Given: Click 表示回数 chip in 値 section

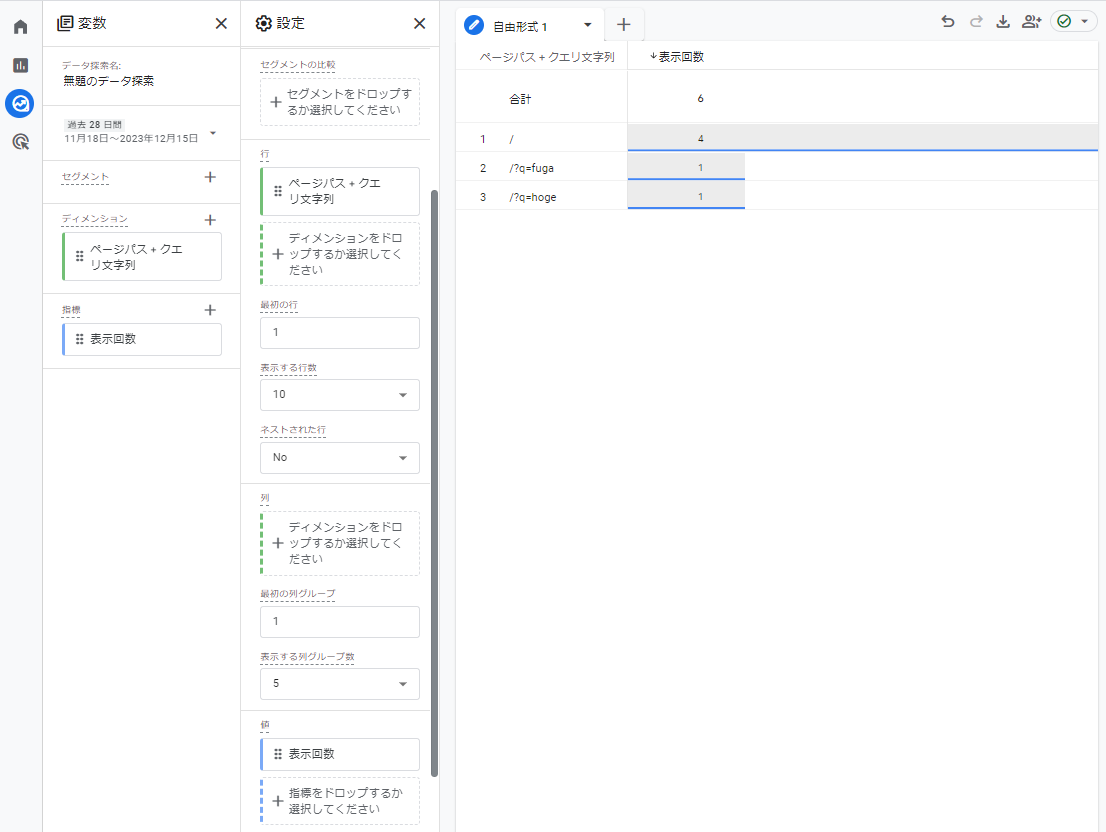Looking at the screenshot, I should (x=340, y=754).
